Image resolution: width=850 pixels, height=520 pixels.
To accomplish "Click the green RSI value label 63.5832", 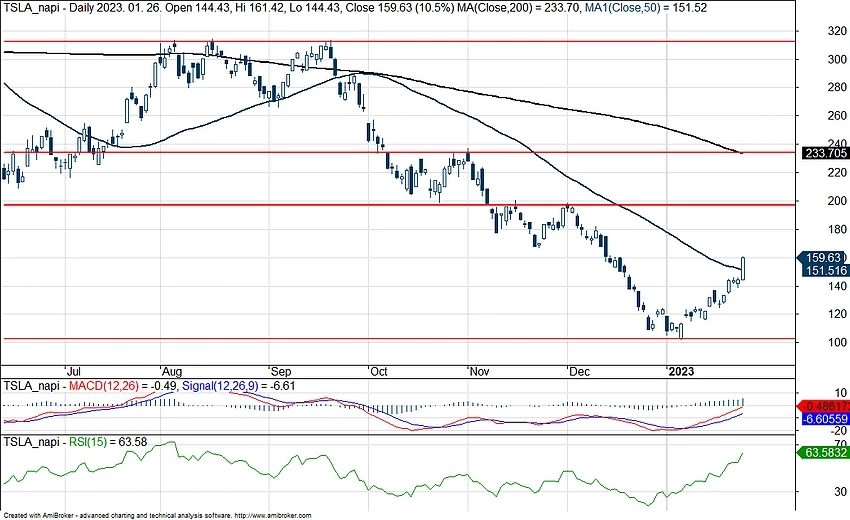I will 824,452.
